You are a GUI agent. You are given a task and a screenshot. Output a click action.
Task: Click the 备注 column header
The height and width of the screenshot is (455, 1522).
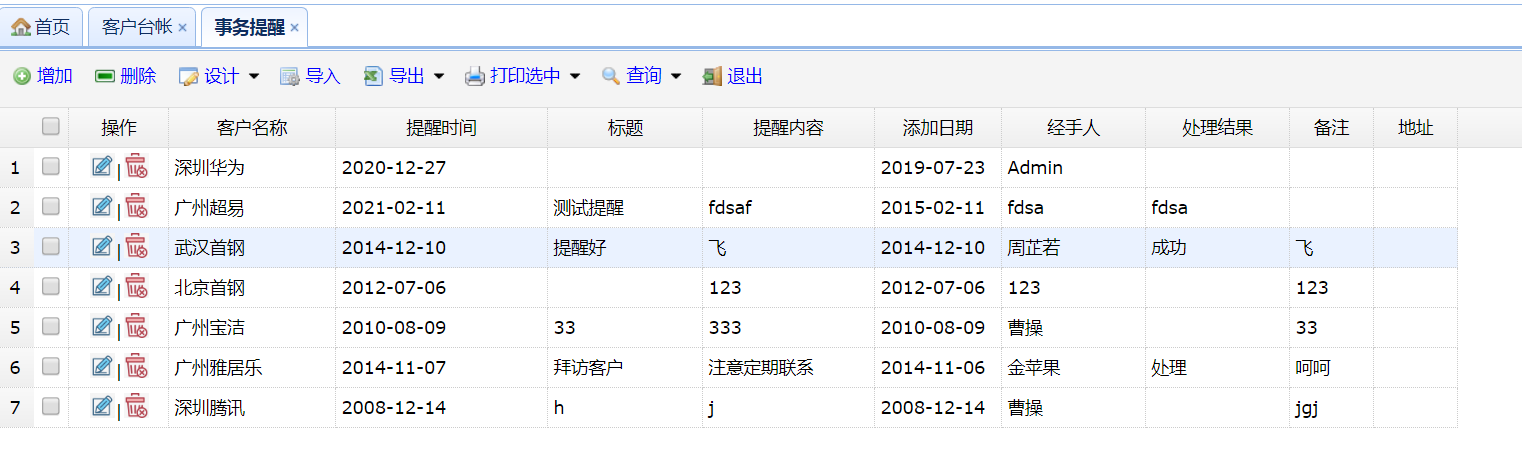1331,128
